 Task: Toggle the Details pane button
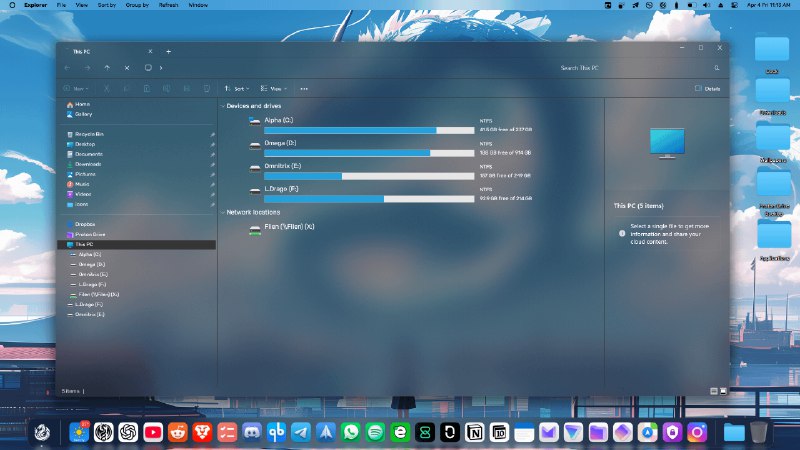click(x=707, y=89)
